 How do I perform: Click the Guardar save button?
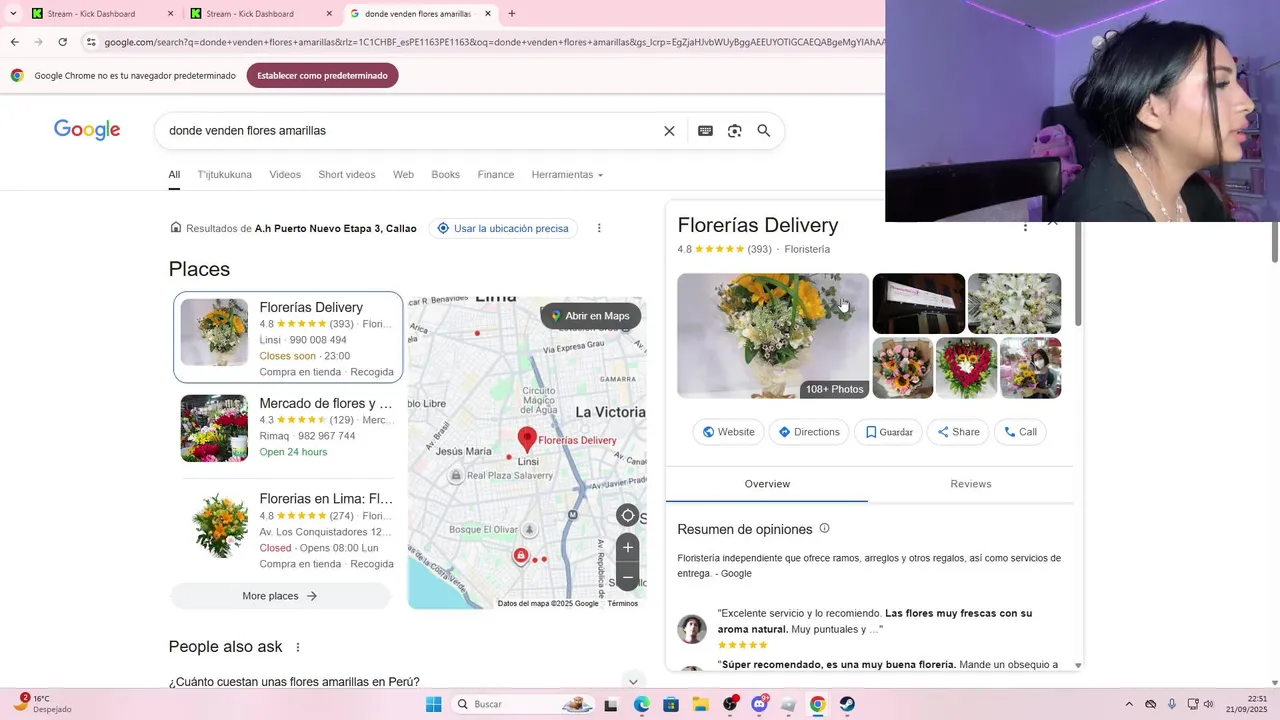[x=888, y=432]
